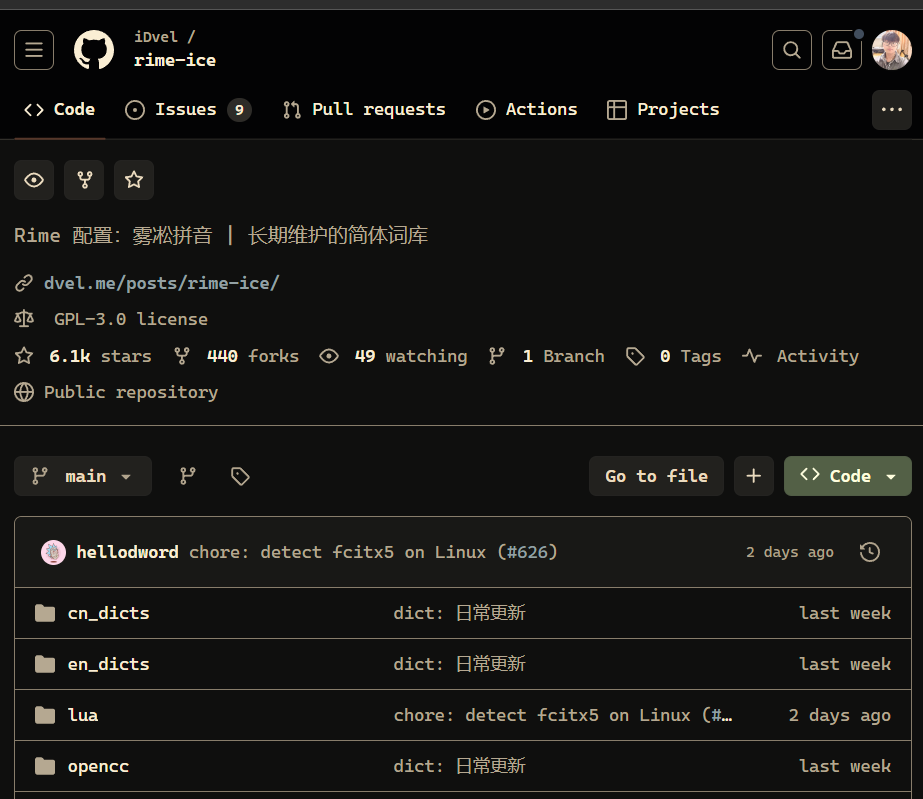Viewport: 923px width, 799px height.
Task: Click the rime-ice repository name
Action: point(175,61)
